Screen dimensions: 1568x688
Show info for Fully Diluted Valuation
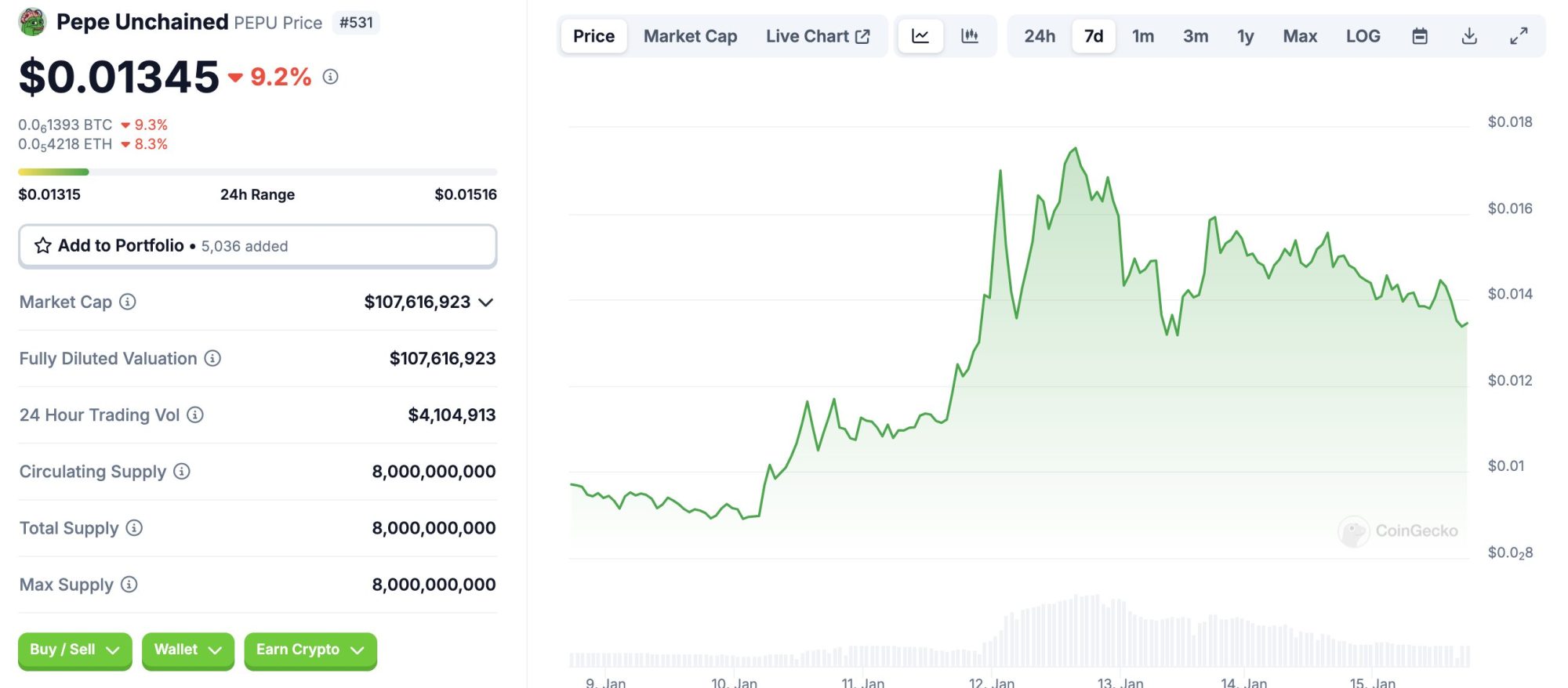pyautogui.click(x=212, y=358)
